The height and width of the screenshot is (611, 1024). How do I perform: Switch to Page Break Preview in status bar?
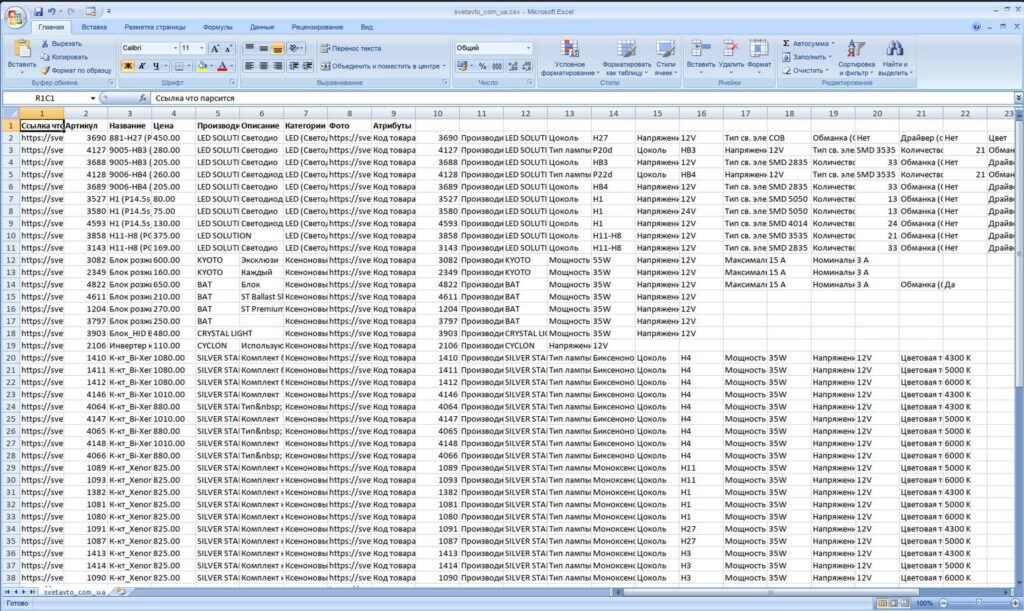[x=905, y=603]
